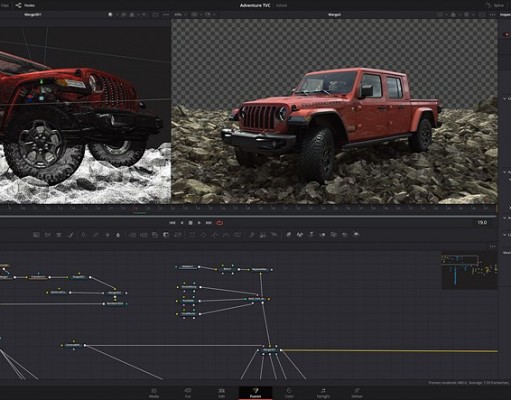
Task: Add a Text+ node from the toolbar
Action: (x=59, y=235)
